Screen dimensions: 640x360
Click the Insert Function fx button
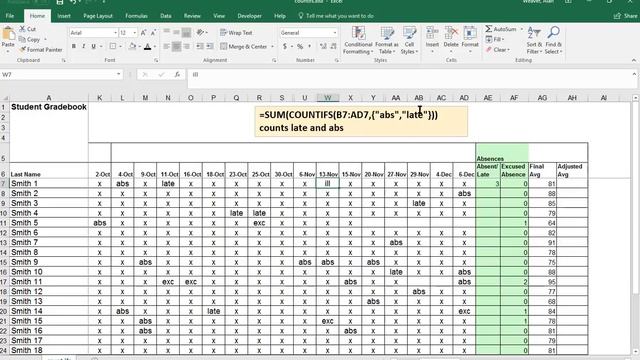[177, 75]
